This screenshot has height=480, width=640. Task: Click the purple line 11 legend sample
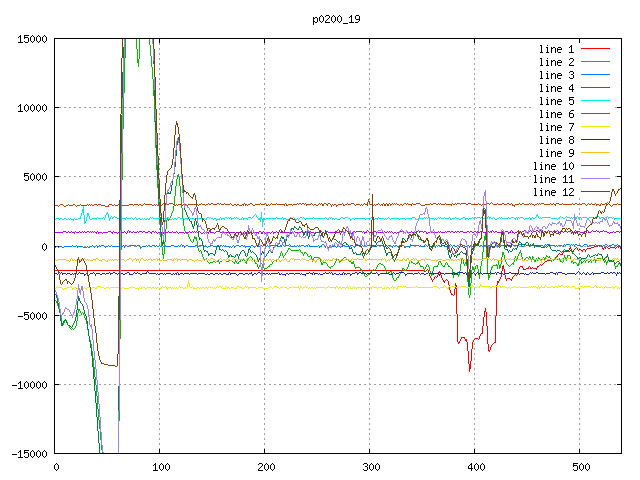(x=594, y=179)
